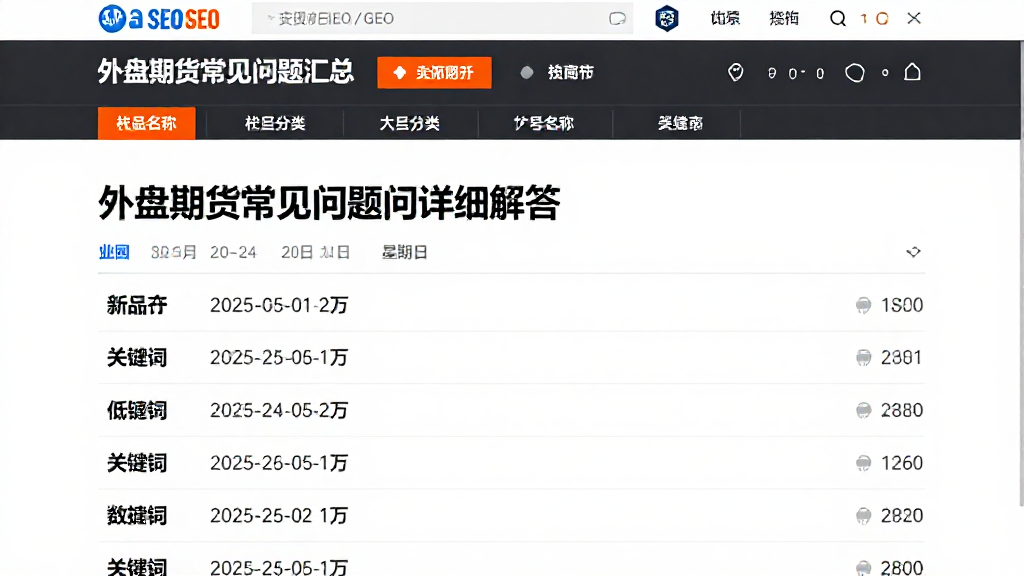The image size is (1024, 576).
Task: Open the '大…分类' third navigation tab
Action: coord(409,123)
